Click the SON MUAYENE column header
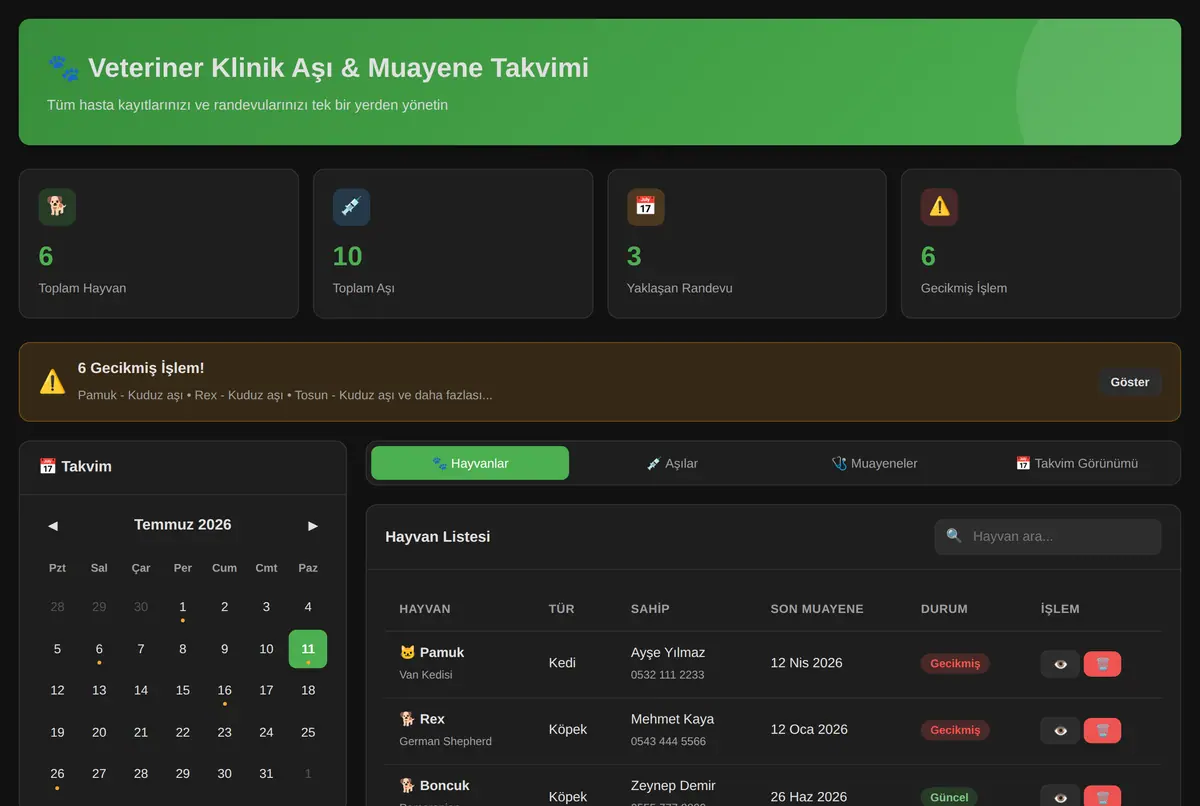 [x=817, y=609]
